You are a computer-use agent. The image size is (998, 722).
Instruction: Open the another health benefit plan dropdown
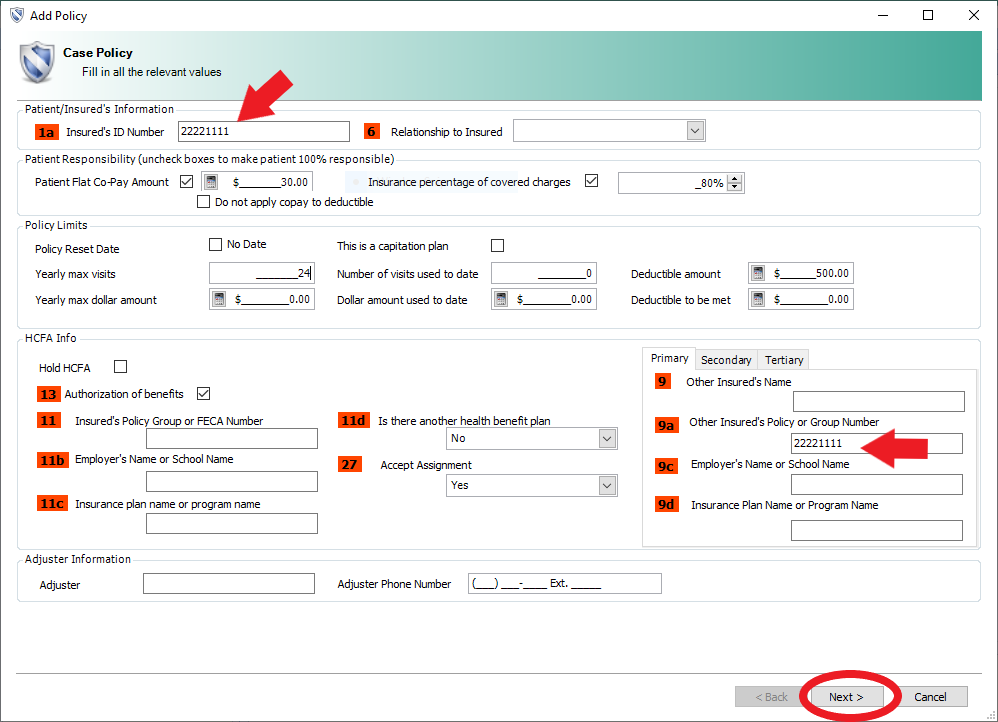click(606, 438)
